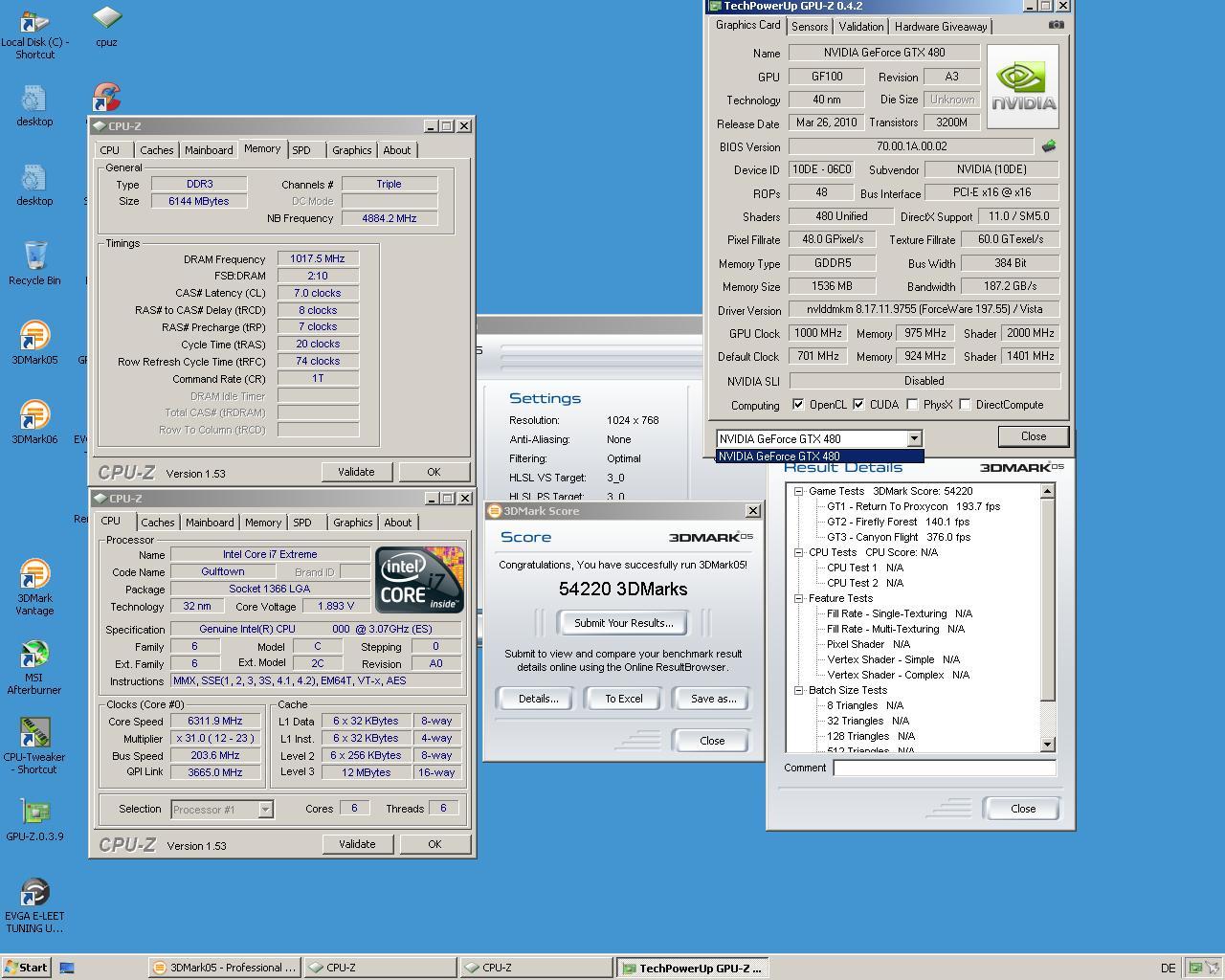Image resolution: width=1225 pixels, height=980 pixels.
Task: Launch the 3DMark Vantage shortcut
Action: (34, 573)
